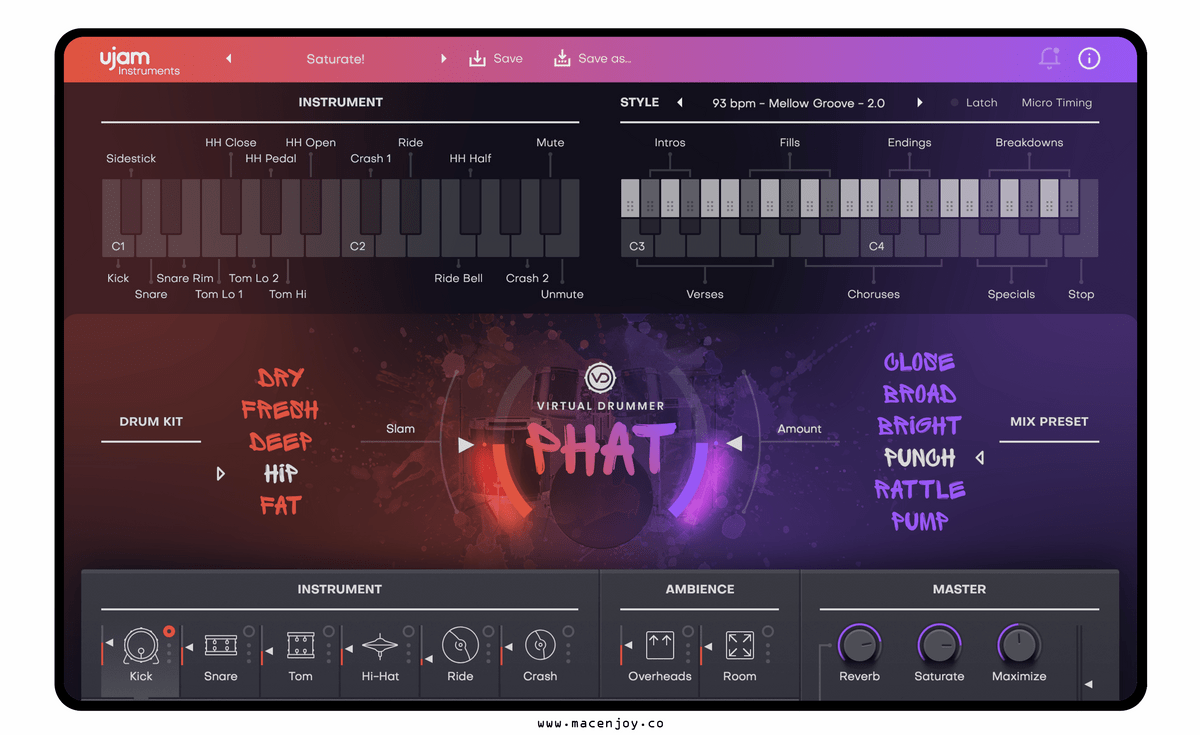Click the Room channel level arrow

(x=708, y=648)
